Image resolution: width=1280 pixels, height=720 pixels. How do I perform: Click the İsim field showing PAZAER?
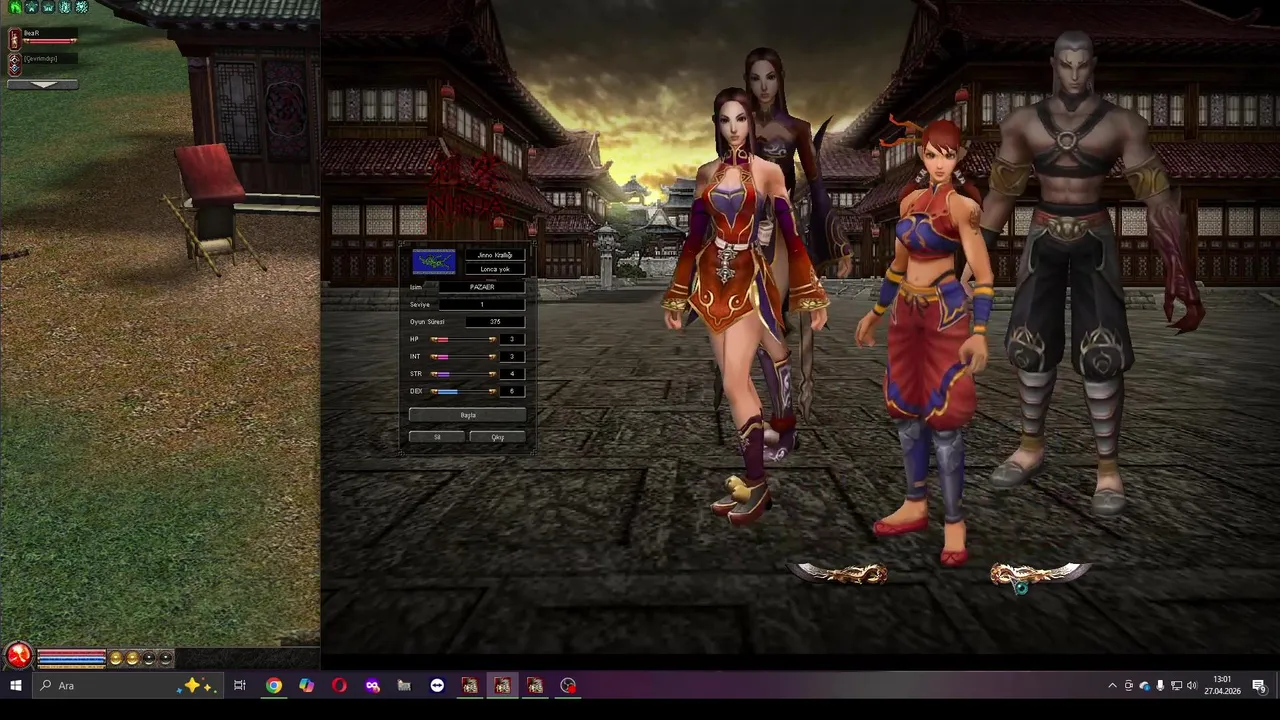coord(482,287)
